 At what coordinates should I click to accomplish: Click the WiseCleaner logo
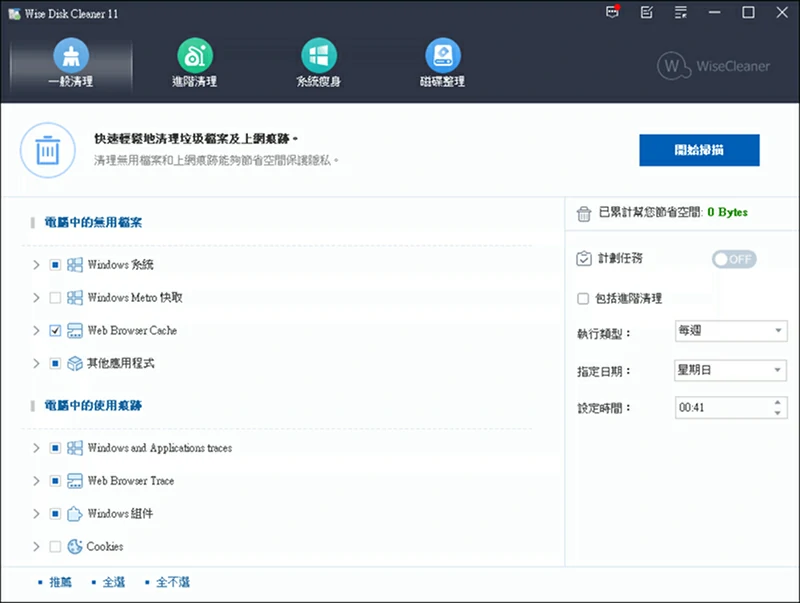click(x=714, y=66)
